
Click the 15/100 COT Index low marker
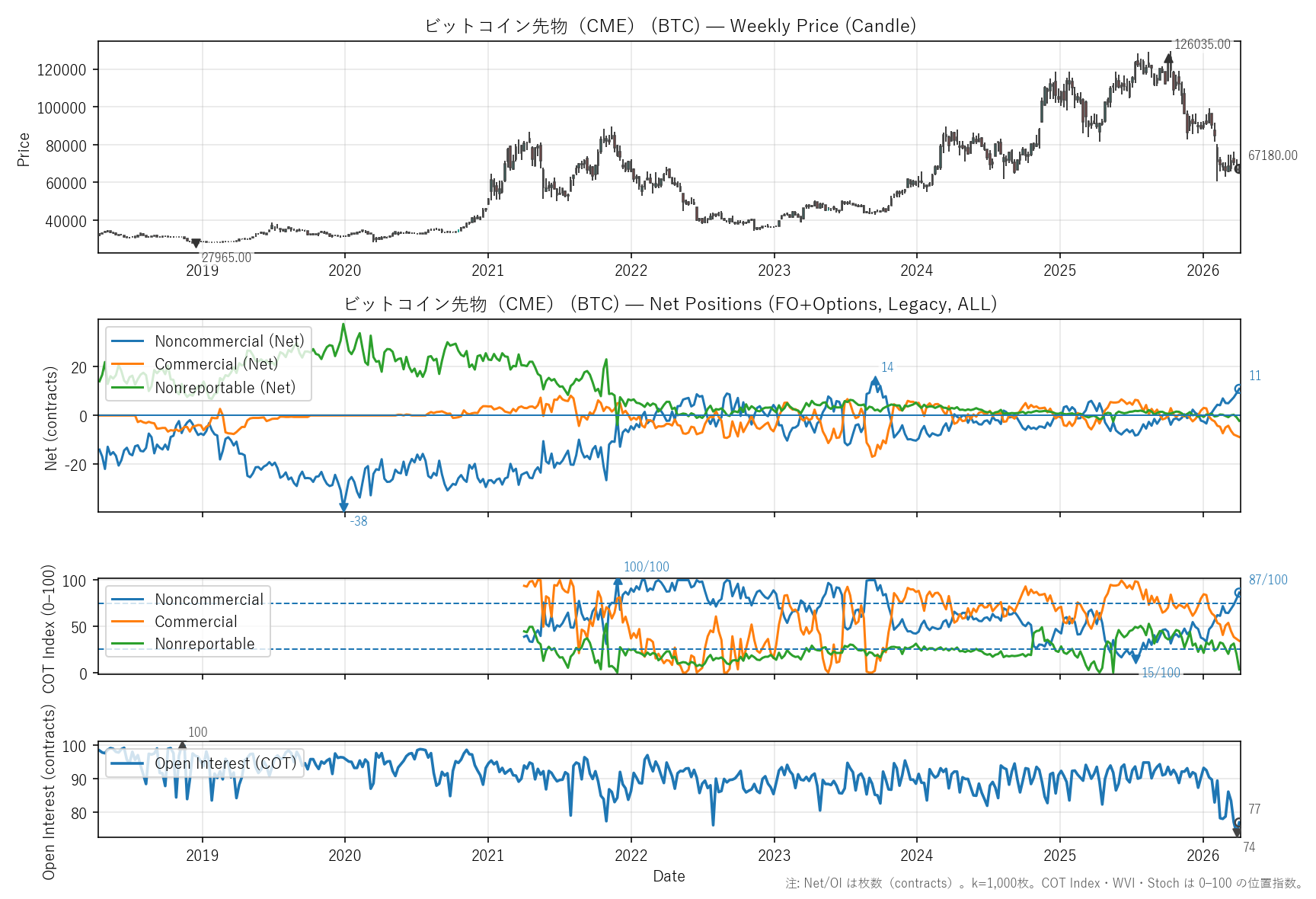click(x=1136, y=660)
